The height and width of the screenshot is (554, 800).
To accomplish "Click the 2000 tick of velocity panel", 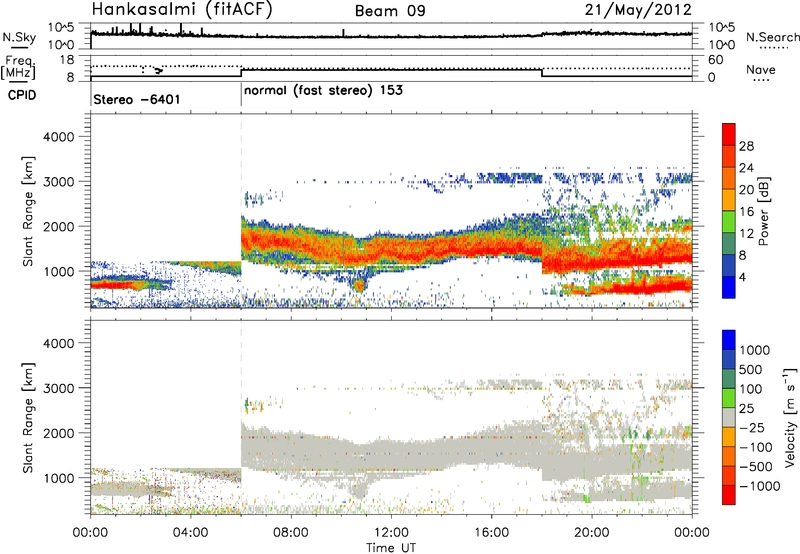I will coord(58,433).
